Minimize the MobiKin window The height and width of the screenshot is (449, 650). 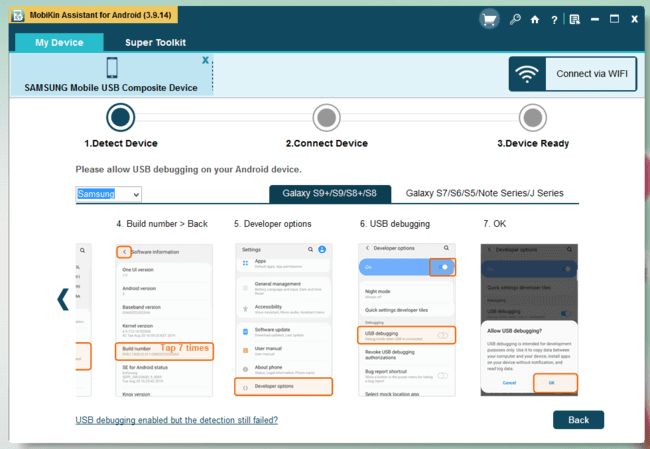point(595,19)
